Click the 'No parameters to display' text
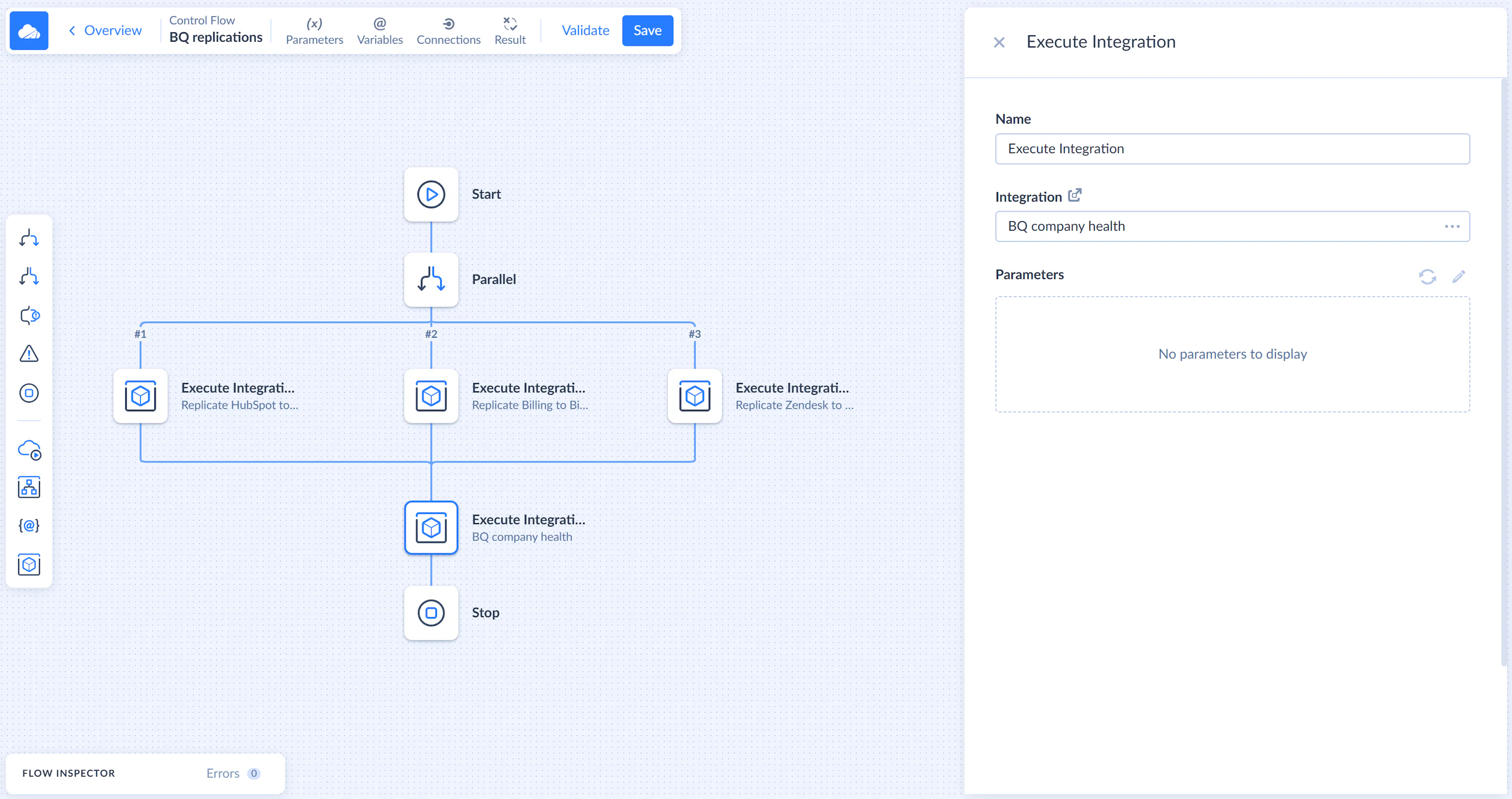1512x799 pixels. tap(1232, 354)
